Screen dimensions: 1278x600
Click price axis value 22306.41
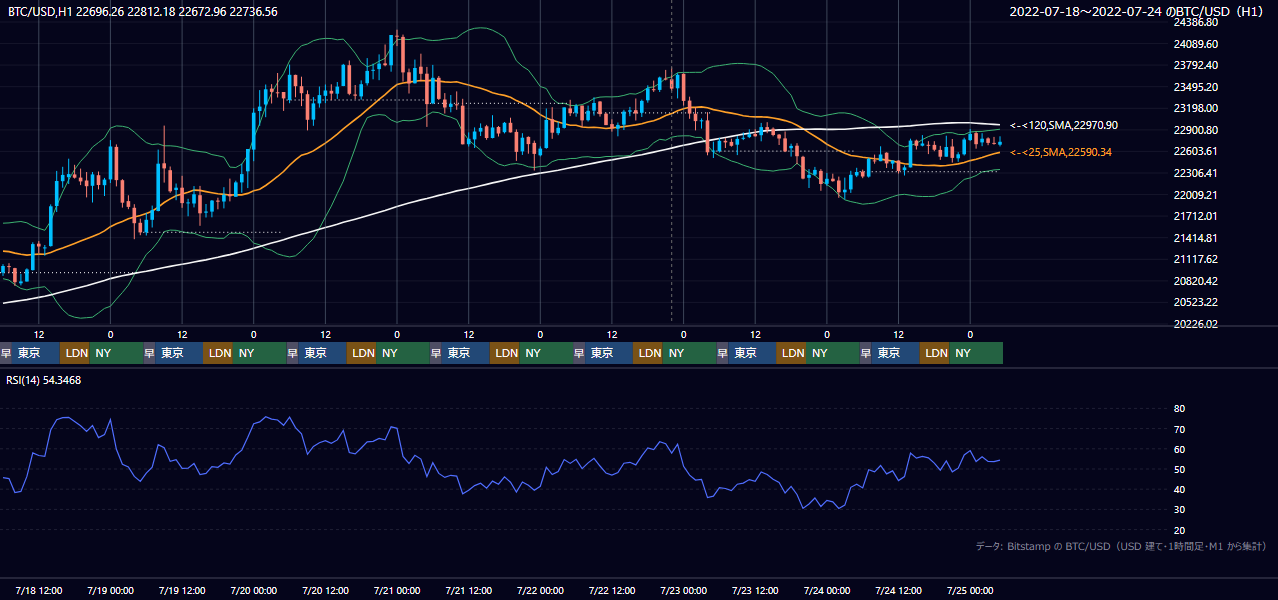coord(1196,173)
